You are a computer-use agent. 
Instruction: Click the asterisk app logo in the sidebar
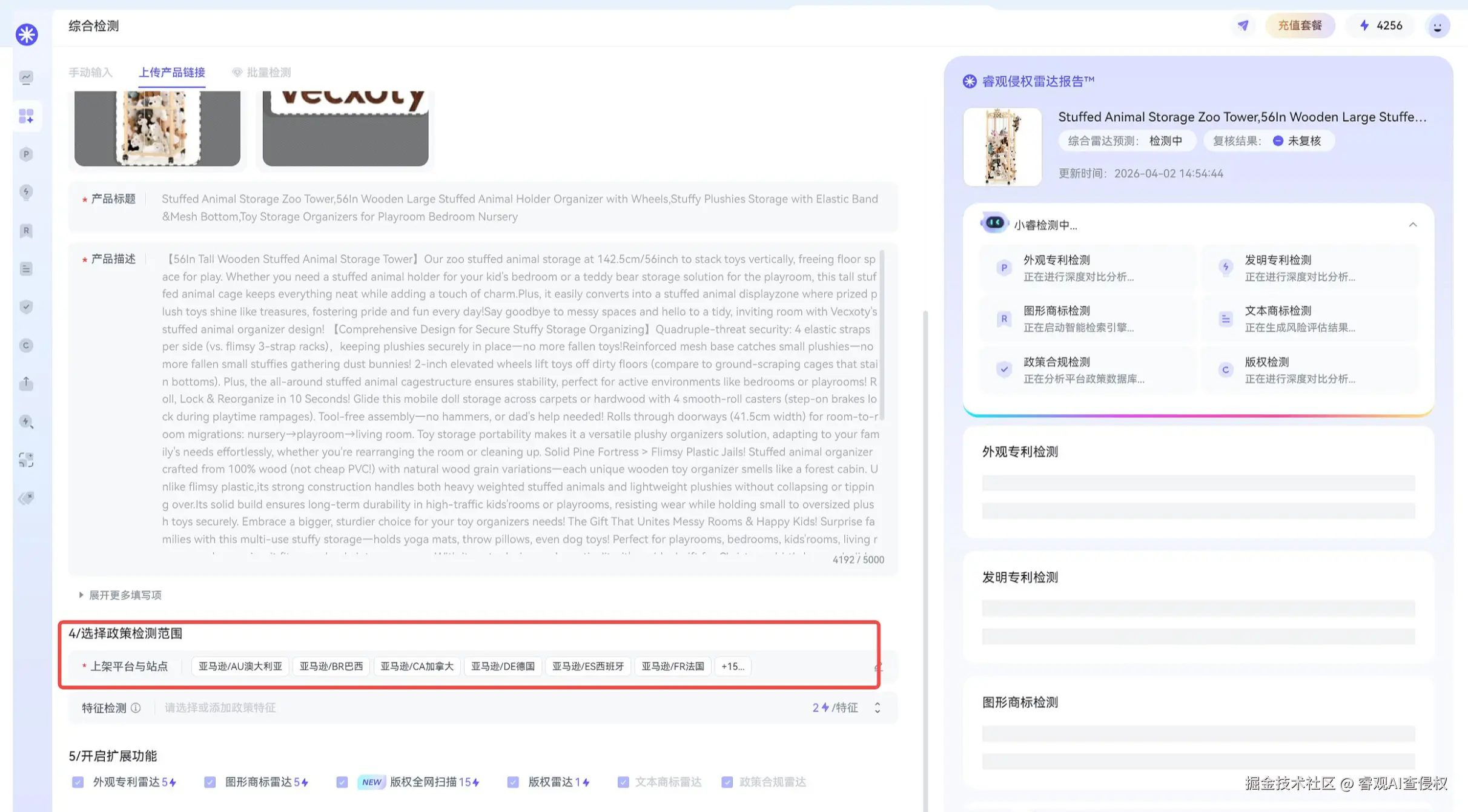click(27, 34)
